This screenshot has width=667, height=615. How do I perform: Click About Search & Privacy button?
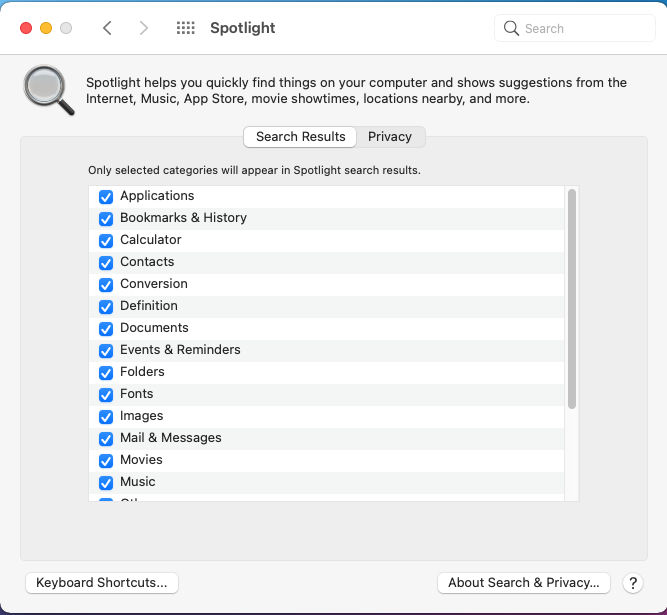click(524, 583)
